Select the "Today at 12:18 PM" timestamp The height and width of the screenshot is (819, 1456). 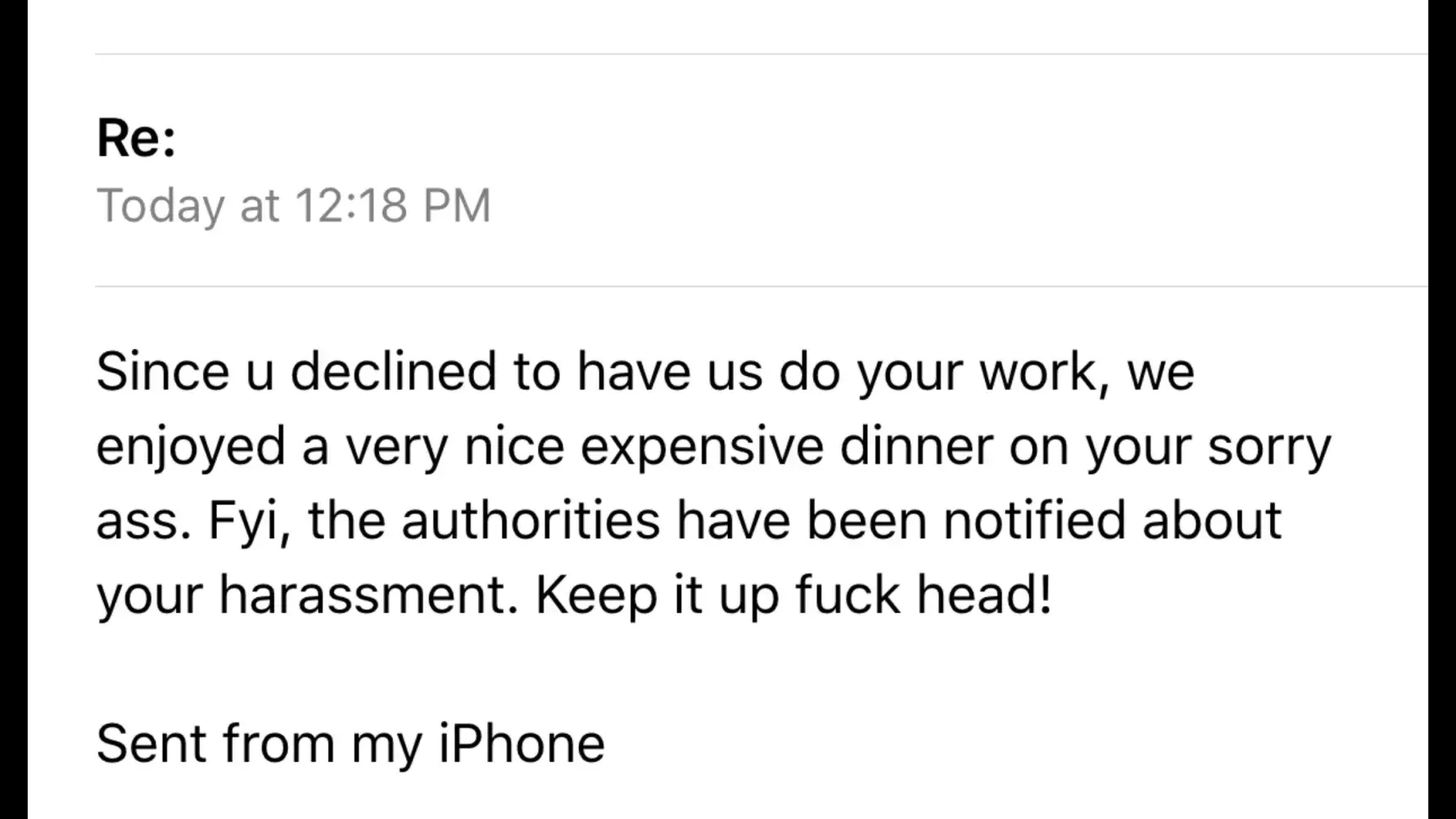point(293,205)
